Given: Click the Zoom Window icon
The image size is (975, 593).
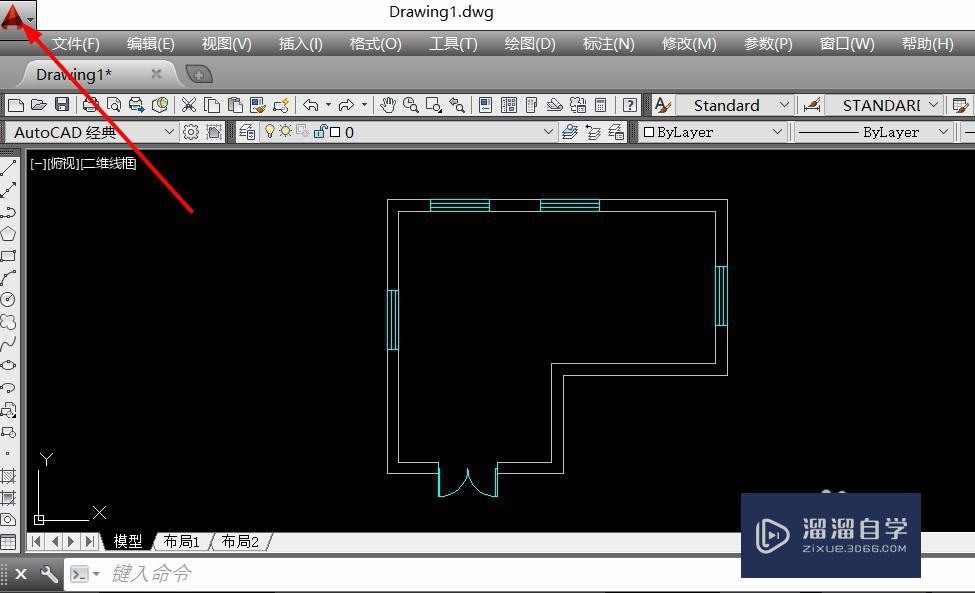Looking at the screenshot, I should 433,105.
